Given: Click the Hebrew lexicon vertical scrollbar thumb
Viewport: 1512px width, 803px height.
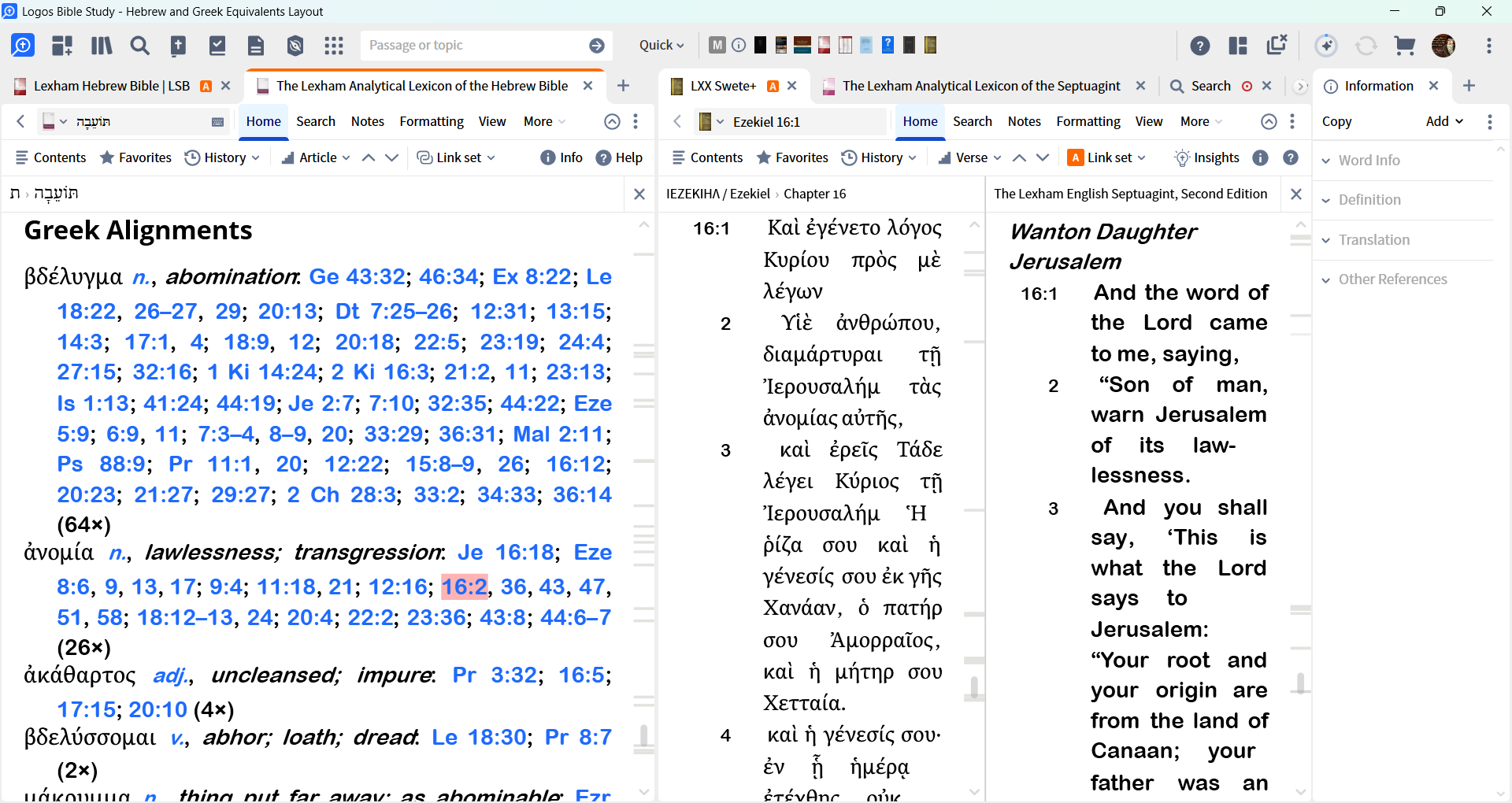Looking at the screenshot, I should tap(644, 735).
